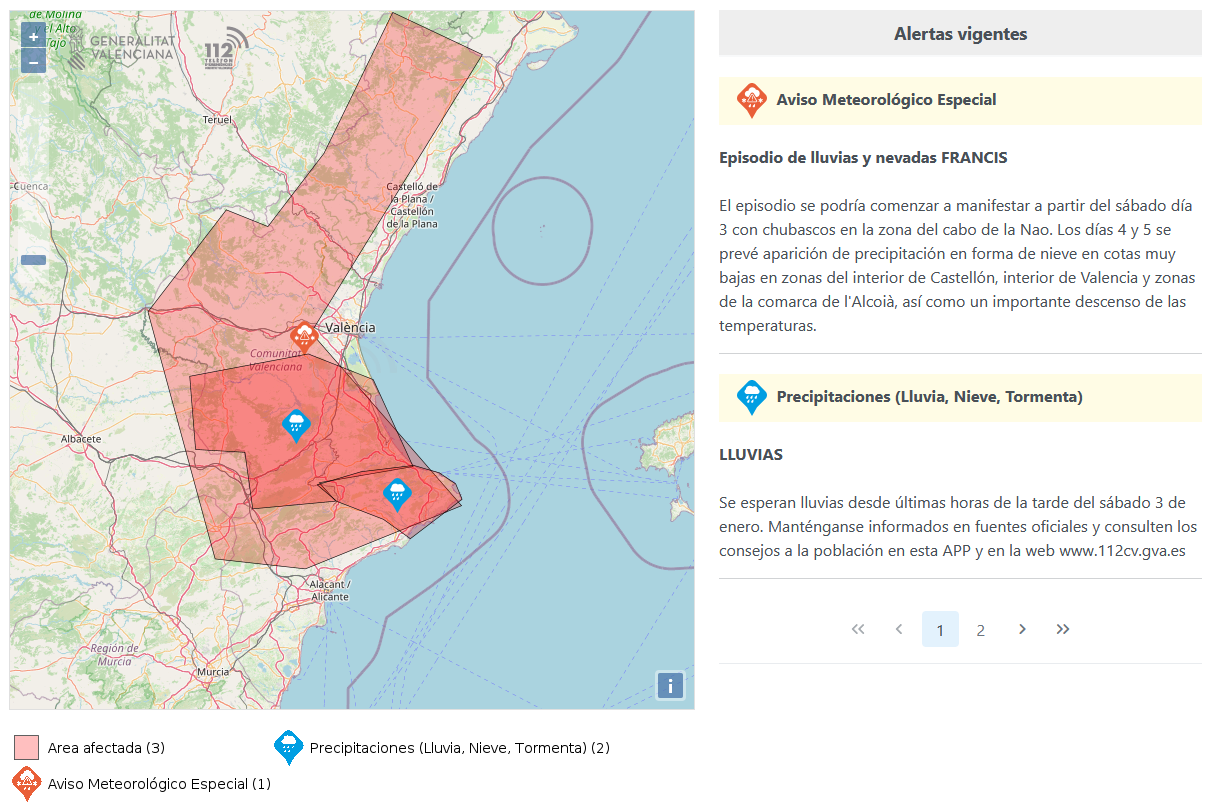Screen dimensions: 1221x804
Task: Click the map zoom out minus button
Action: pyautogui.click(x=33, y=62)
